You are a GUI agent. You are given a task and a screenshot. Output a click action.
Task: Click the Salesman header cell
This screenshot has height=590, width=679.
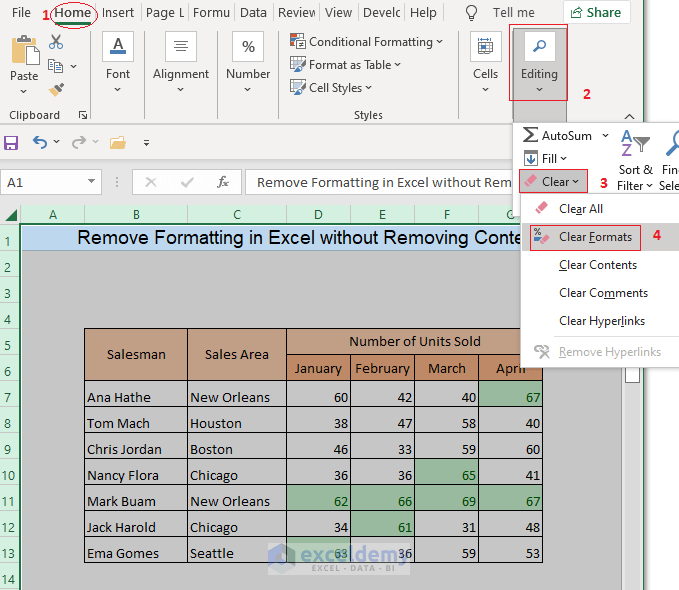136,354
